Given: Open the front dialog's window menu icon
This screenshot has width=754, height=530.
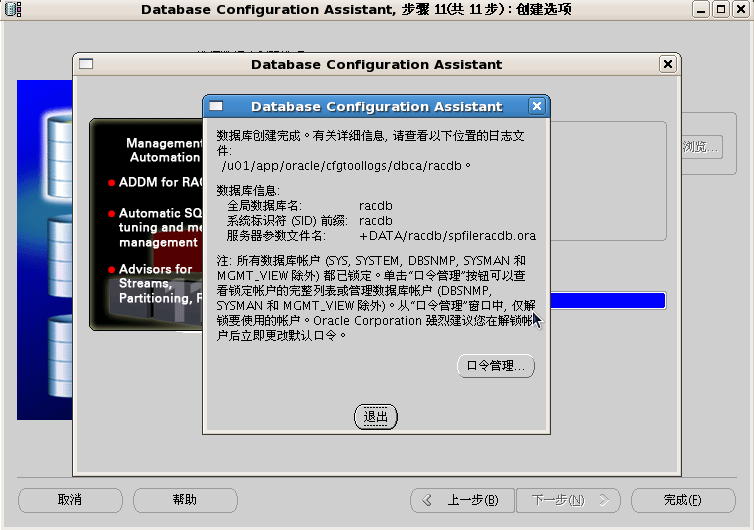Looking at the screenshot, I should point(216,106).
